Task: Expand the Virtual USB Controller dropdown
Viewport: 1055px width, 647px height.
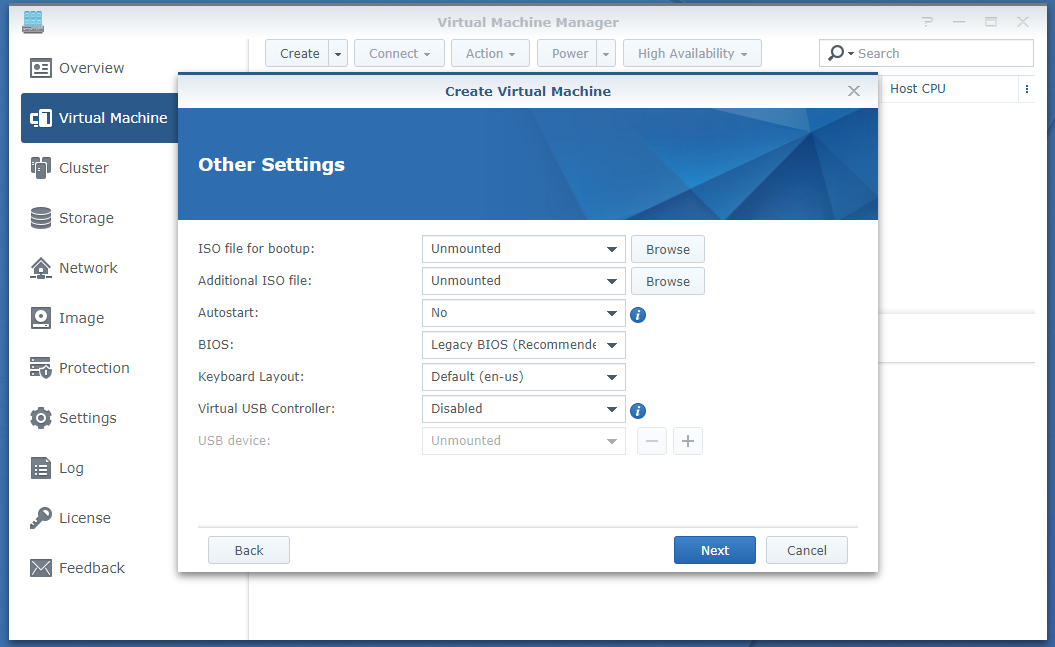Action: (x=523, y=409)
